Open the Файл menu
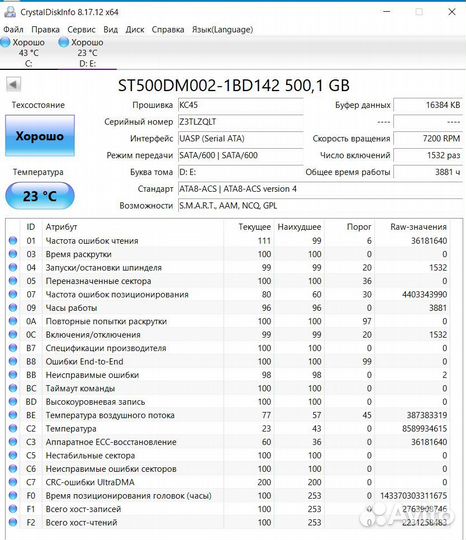 click(13, 30)
